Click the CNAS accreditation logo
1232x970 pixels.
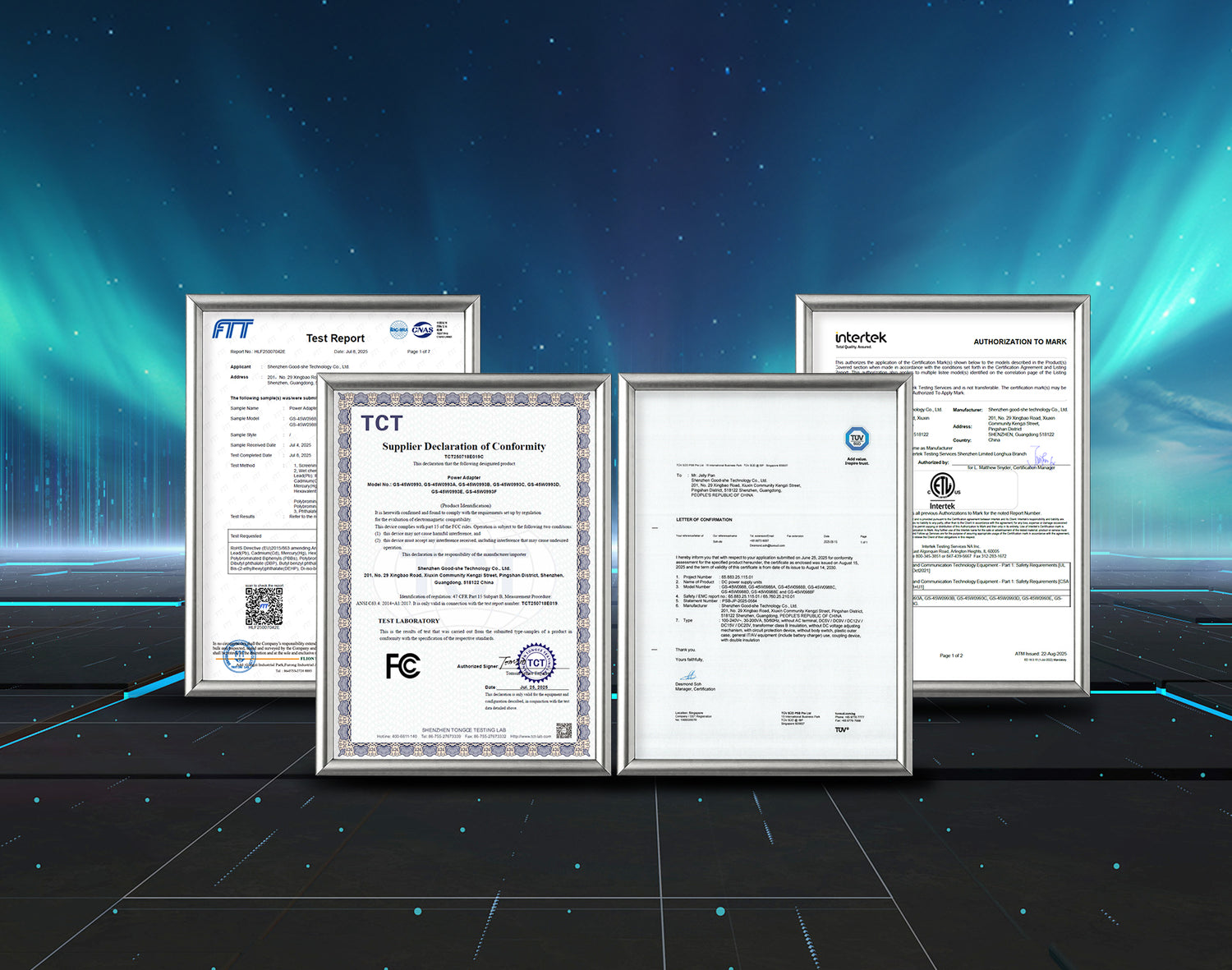422,330
